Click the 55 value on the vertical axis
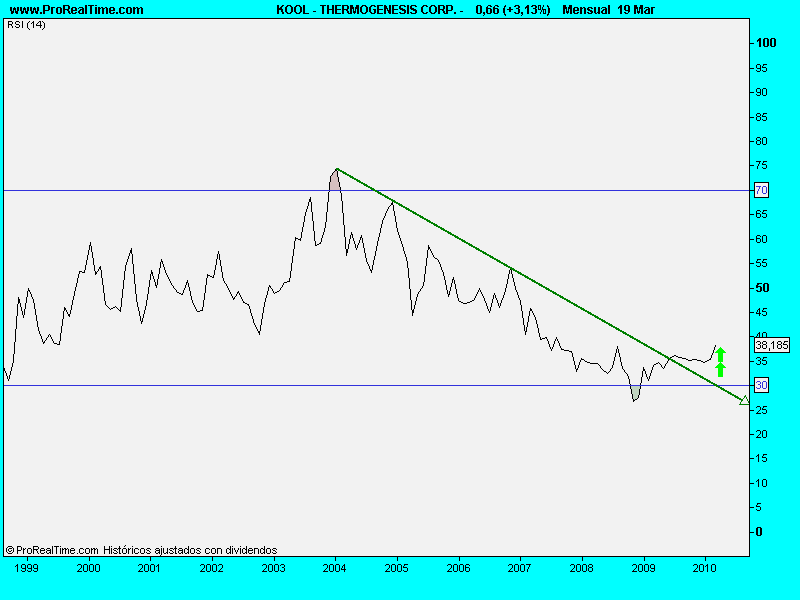This screenshot has width=800, height=600. pyautogui.click(x=761, y=263)
